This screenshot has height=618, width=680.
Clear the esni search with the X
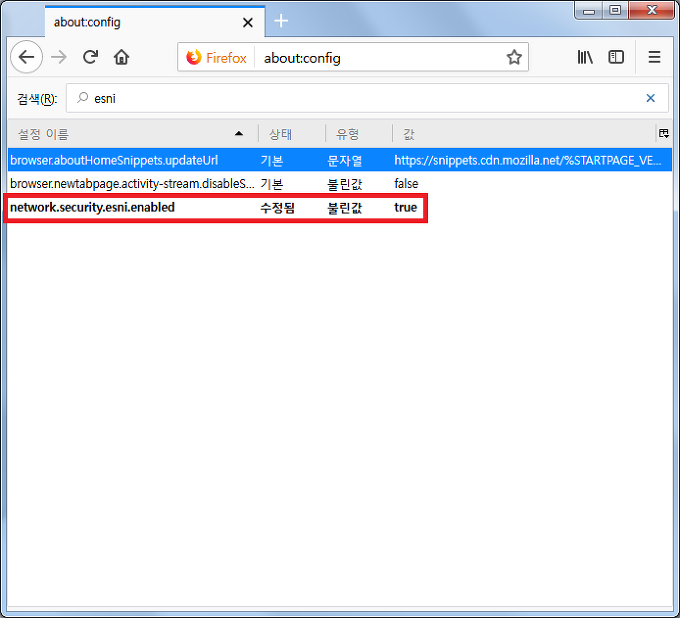pyautogui.click(x=650, y=98)
